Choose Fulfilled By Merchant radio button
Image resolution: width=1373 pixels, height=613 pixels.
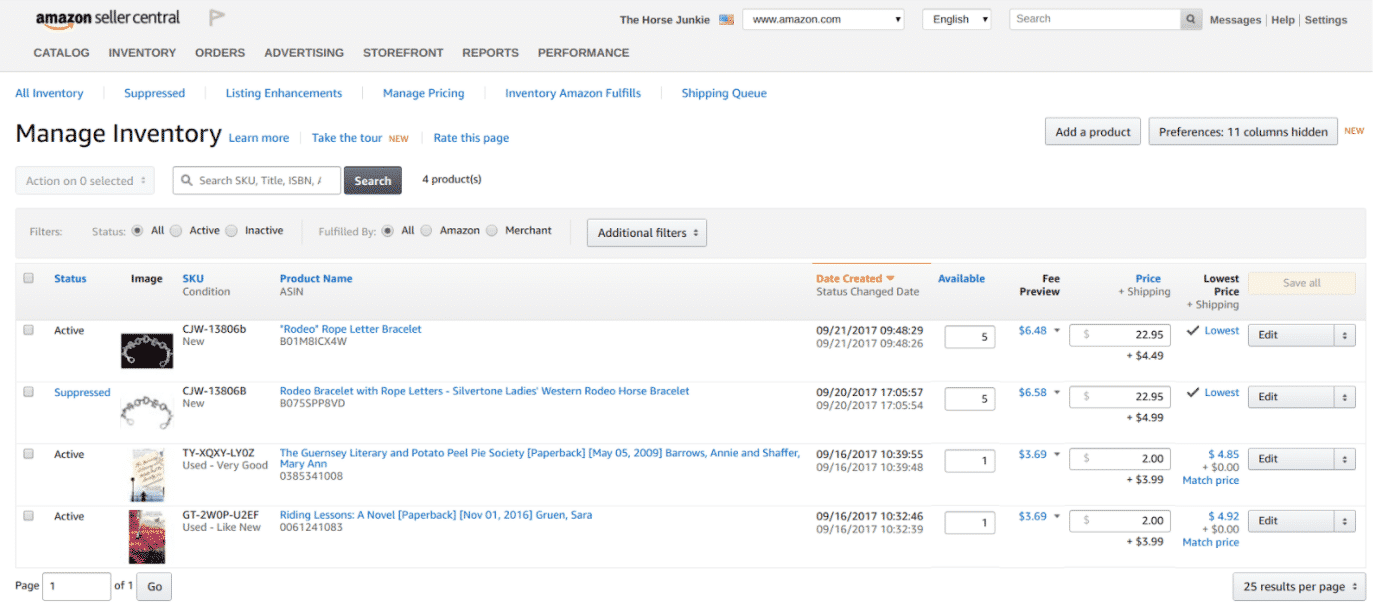(x=492, y=231)
